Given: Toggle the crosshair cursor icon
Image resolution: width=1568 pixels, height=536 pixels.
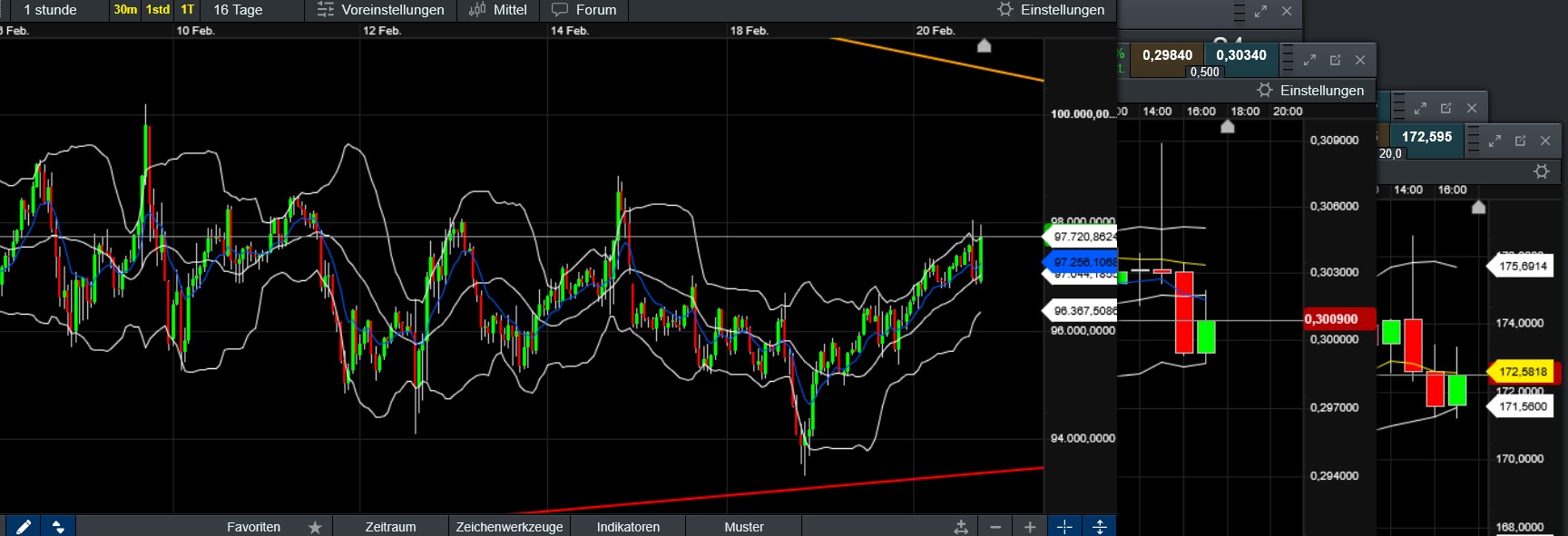Looking at the screenshot, I should click(x=1064, y=527).
